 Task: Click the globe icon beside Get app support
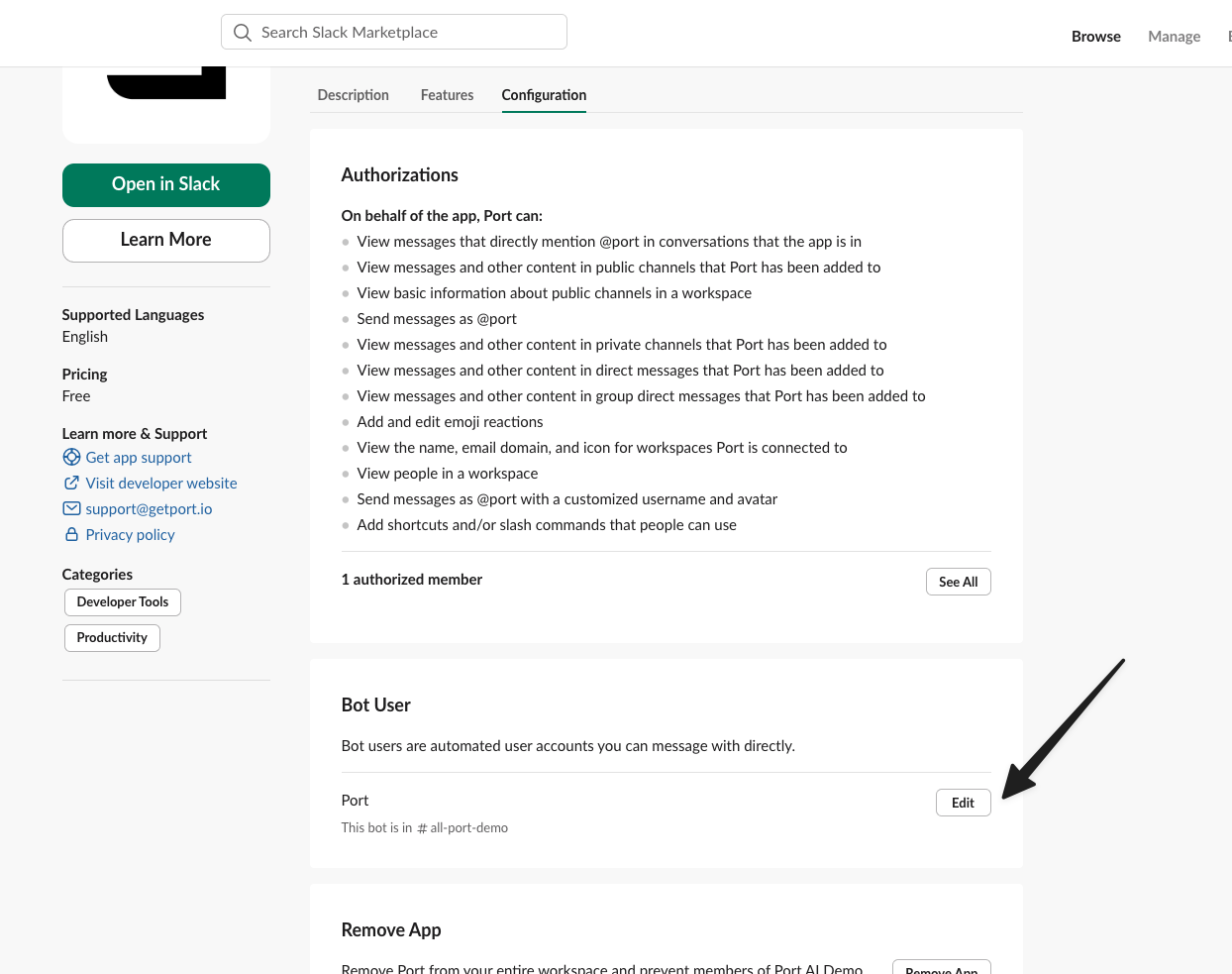click(71, 457)
